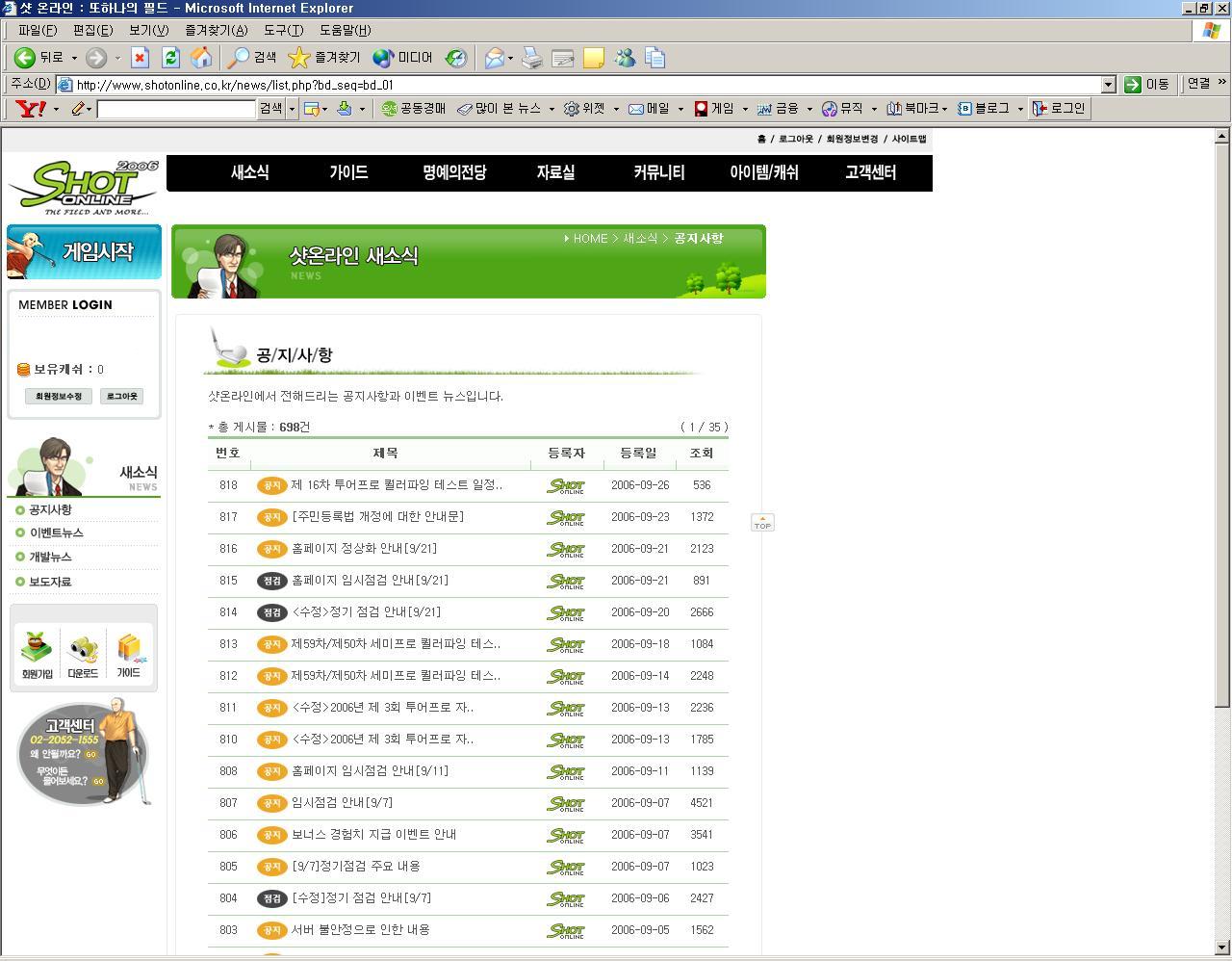This screenshot has width=1232, height=961.
Task: Select the 아이템/캐쉬 navigation tab
Action: [x=763, y=173]
